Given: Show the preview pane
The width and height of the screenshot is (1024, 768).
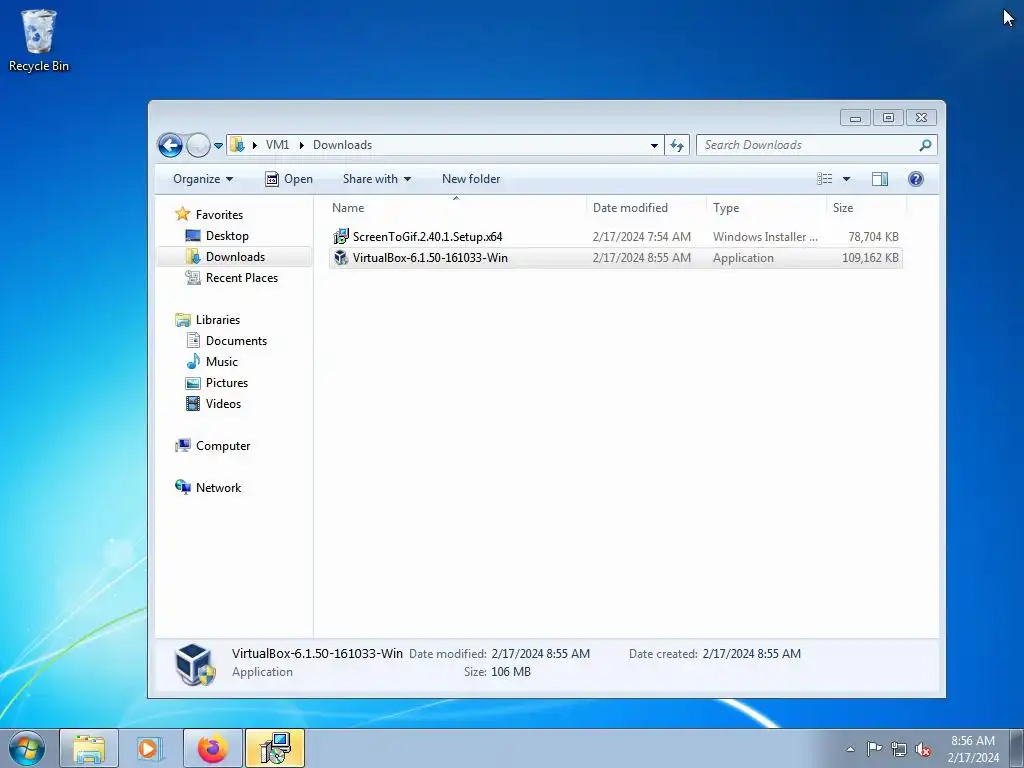Looking at the screenshot, I should pyautogui.click(x=880, y=179).
